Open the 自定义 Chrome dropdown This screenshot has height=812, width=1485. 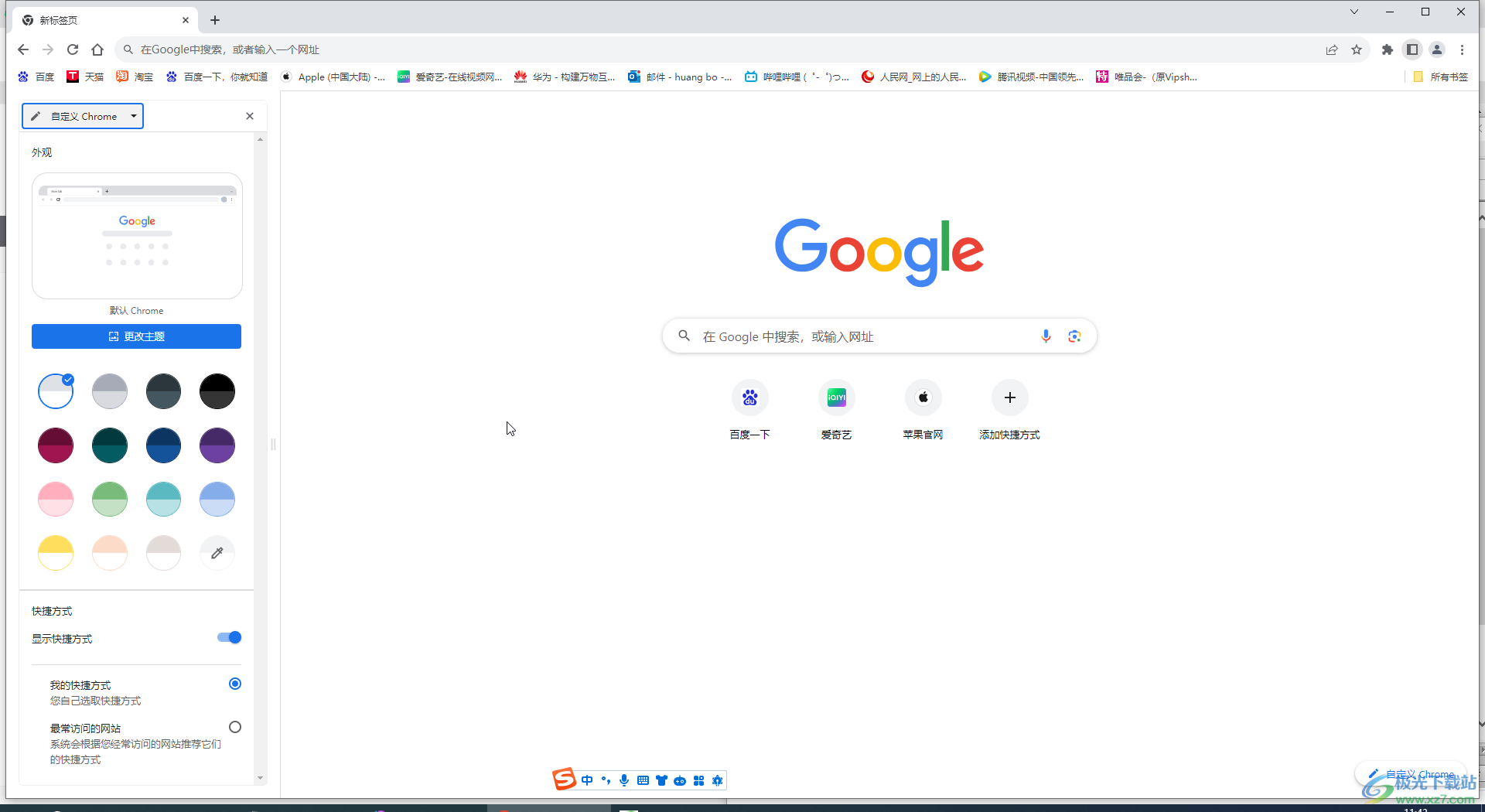click(83, 116)
